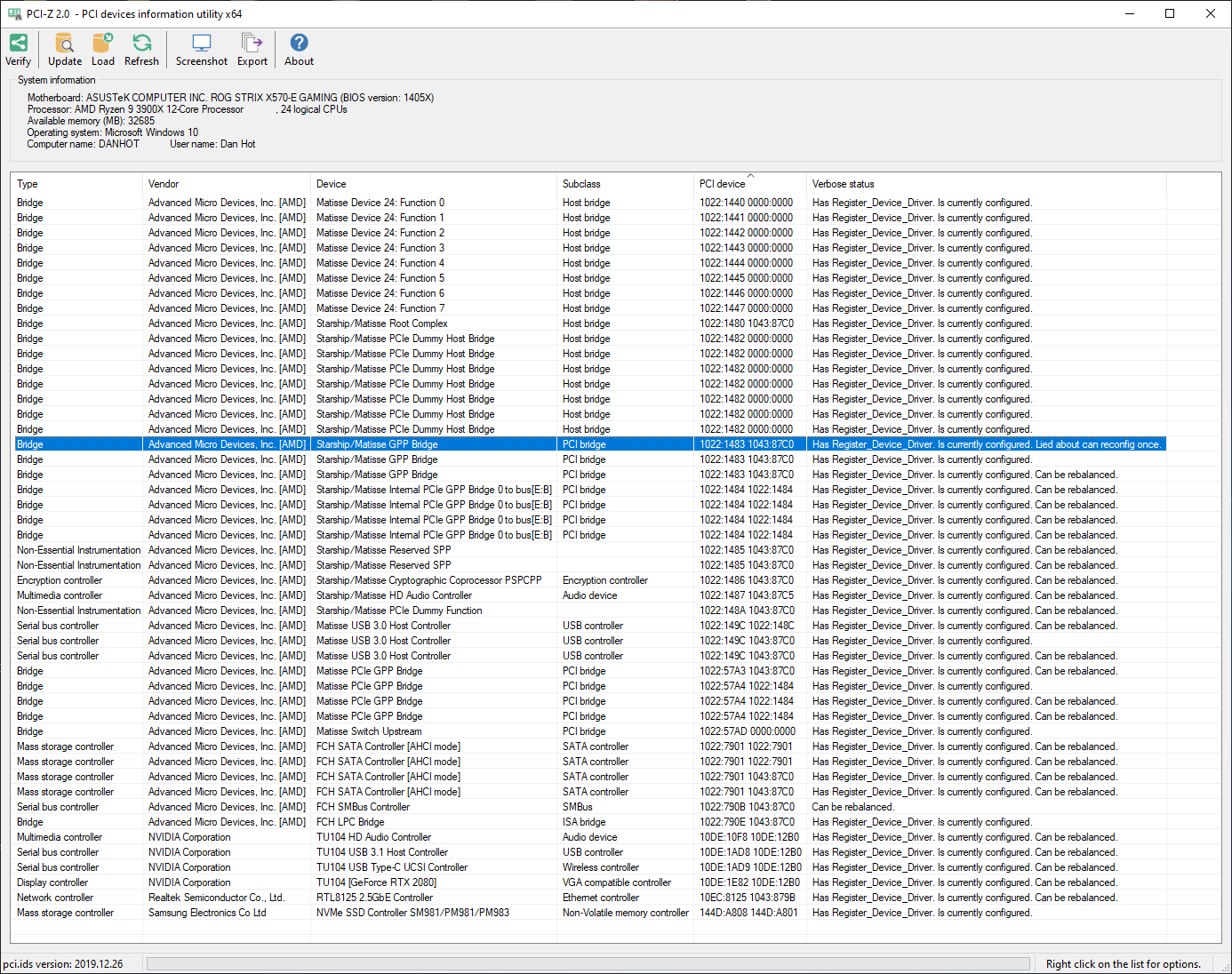Viewport: 1232px width, 974px height.
Task: Select the Matisse Device 24: Function 0 row
Action: [x=590, y=203]
